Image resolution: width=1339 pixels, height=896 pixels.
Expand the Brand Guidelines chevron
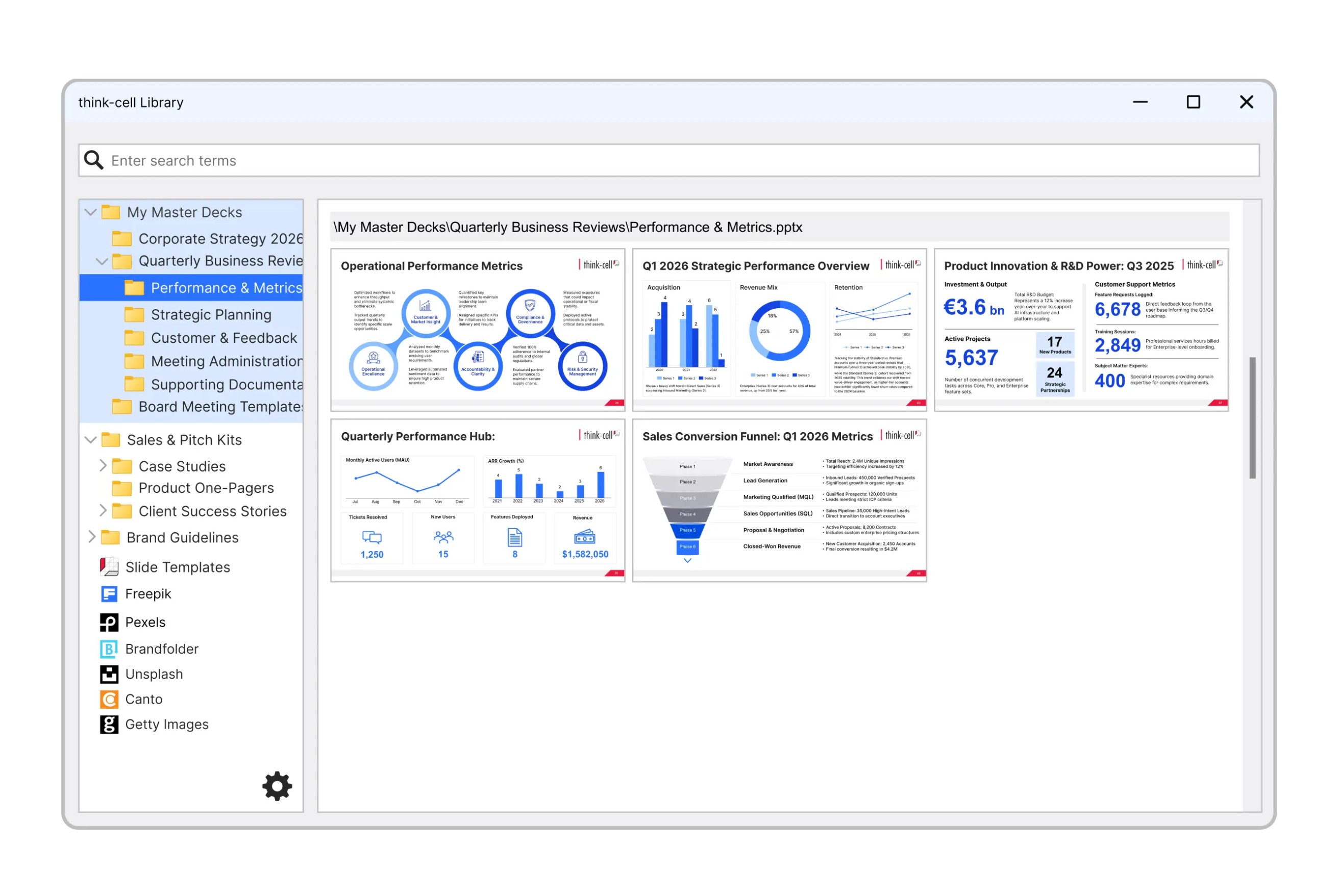pyautogui.click(x=91, y=537)
